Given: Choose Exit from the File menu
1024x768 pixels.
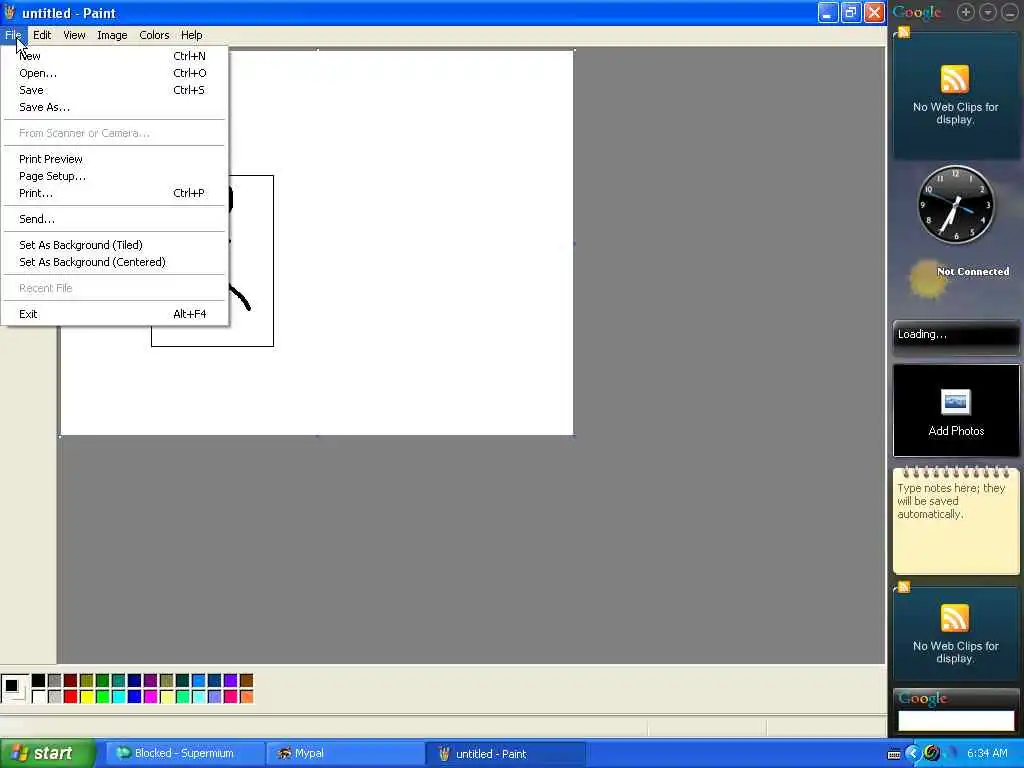Looking at the screenshot, I should 115,314.
